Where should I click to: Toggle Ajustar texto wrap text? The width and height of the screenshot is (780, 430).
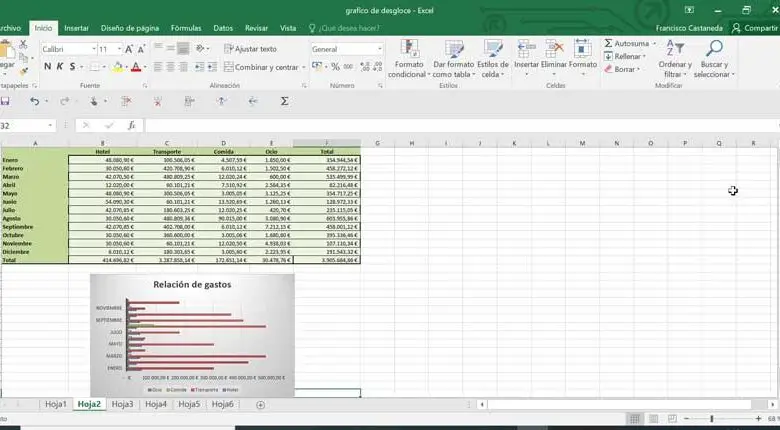(250, 49)
